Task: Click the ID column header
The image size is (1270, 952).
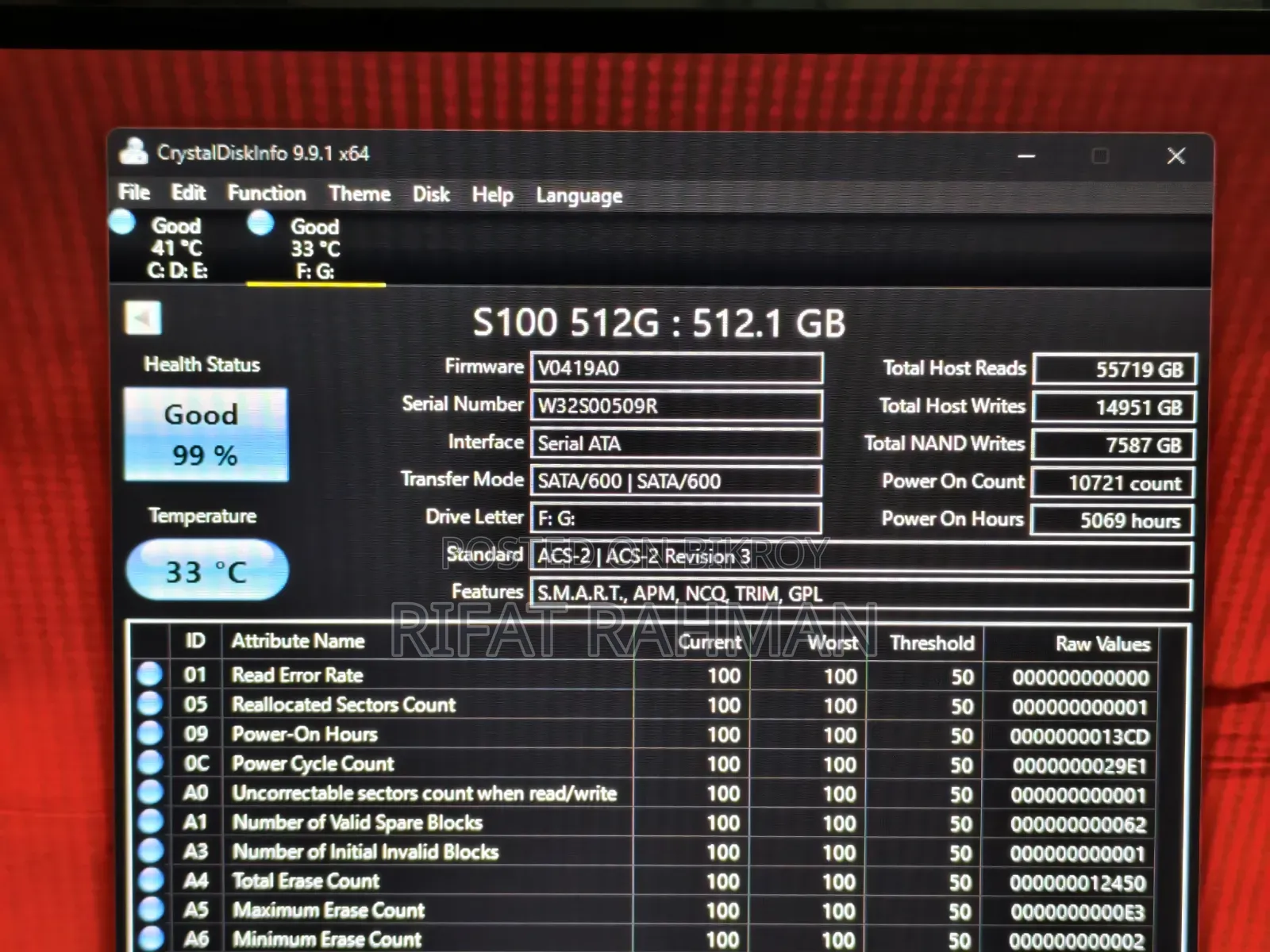Action: pyautogui.click(x=195, y=640)
